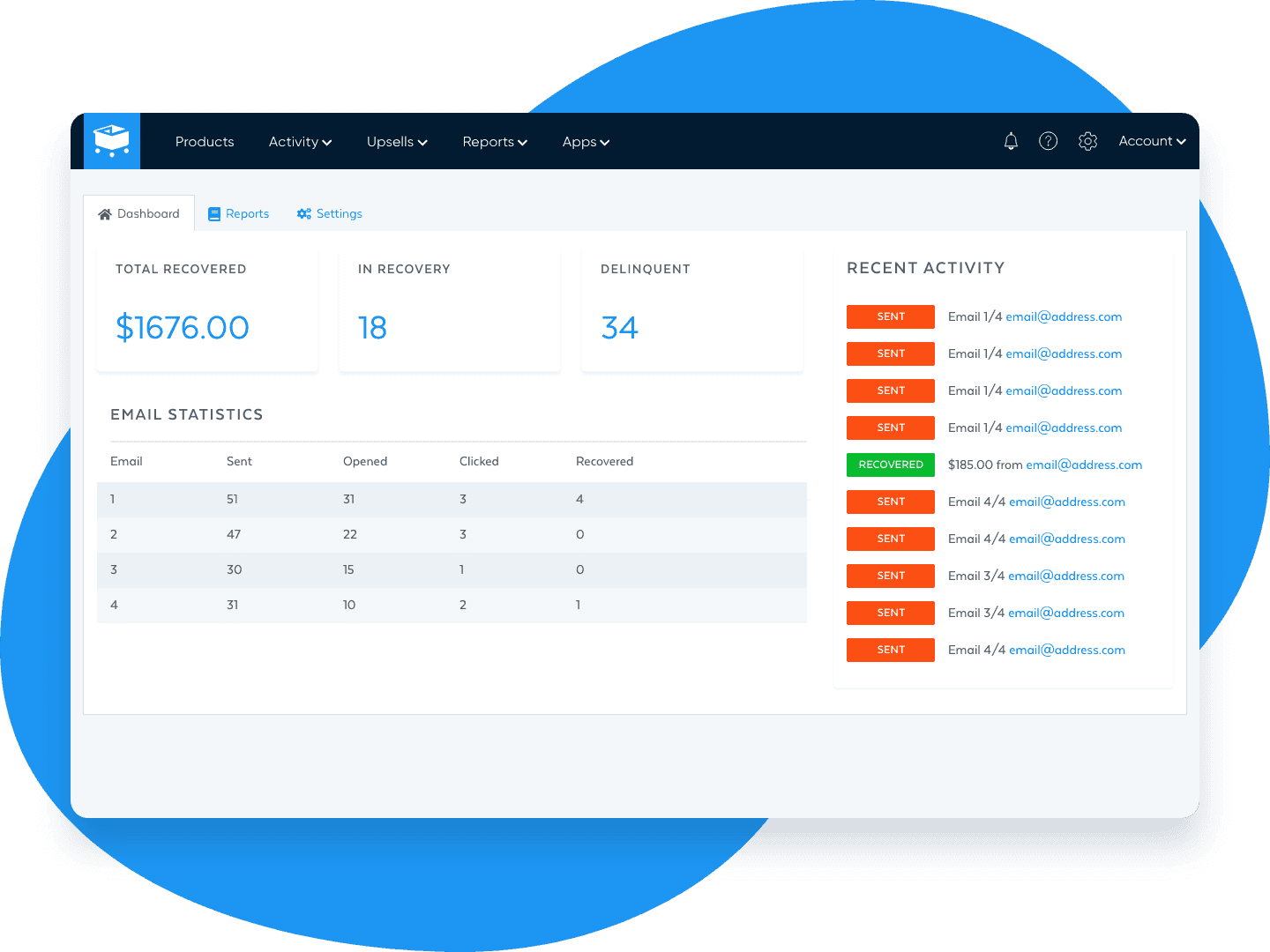The height and width of the screenshot is (952, 1270).
Task: Expand the Activity dropdown menu
Action: [x=300, y=142]
